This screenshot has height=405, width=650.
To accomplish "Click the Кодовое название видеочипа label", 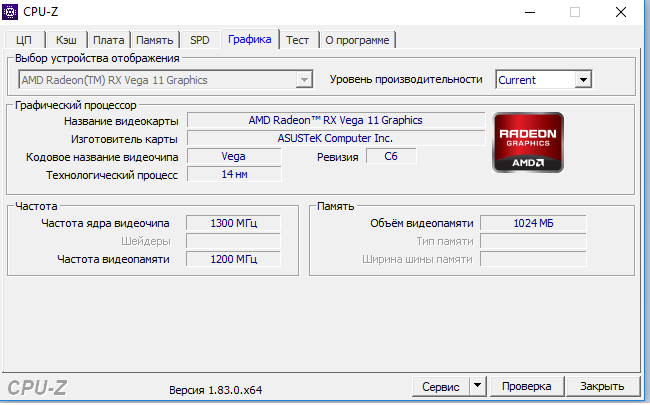I will (x=102, y=157).
